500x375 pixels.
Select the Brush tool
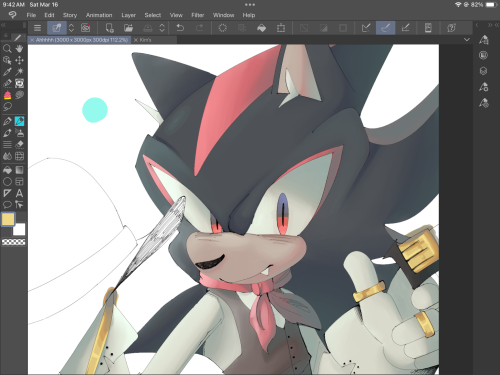coord(7,133)
